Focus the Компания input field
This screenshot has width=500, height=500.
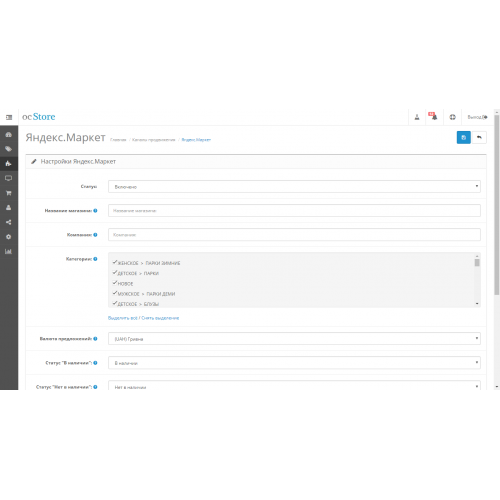point(294,235)
